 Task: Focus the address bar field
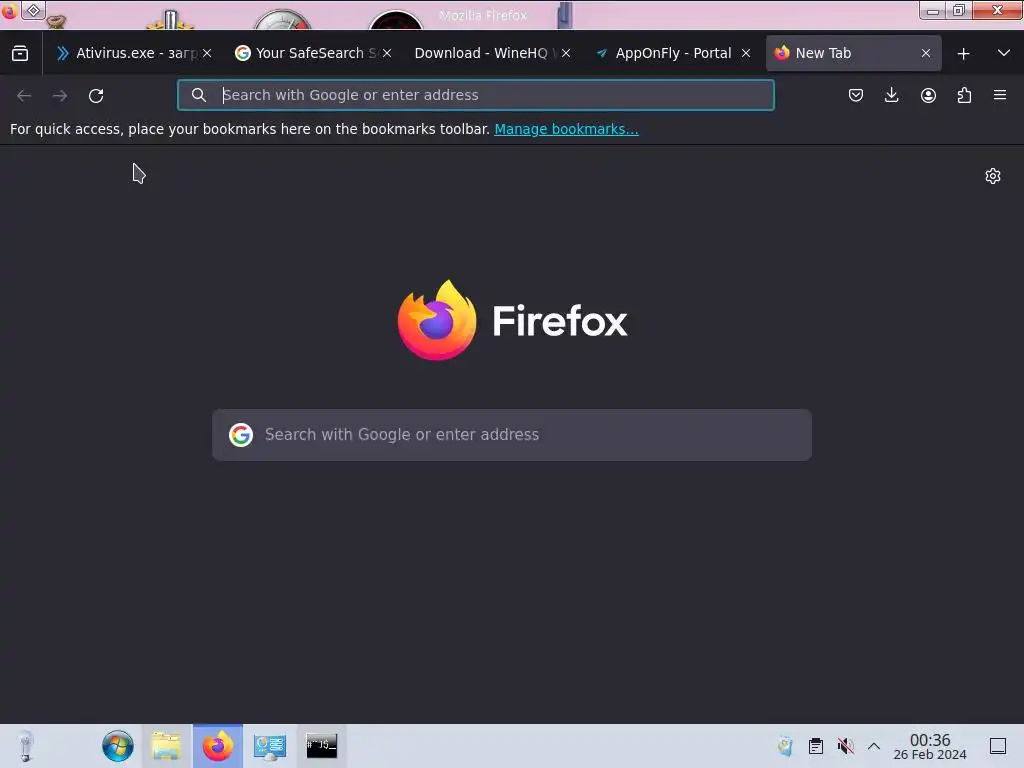(475, 95)
